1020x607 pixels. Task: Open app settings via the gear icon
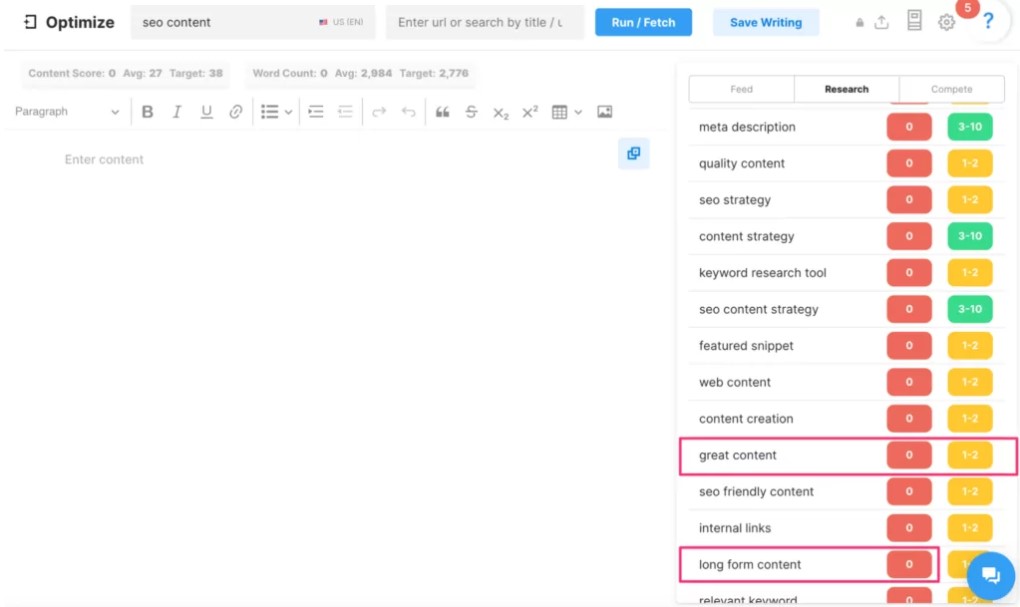[x=947, y=21]
